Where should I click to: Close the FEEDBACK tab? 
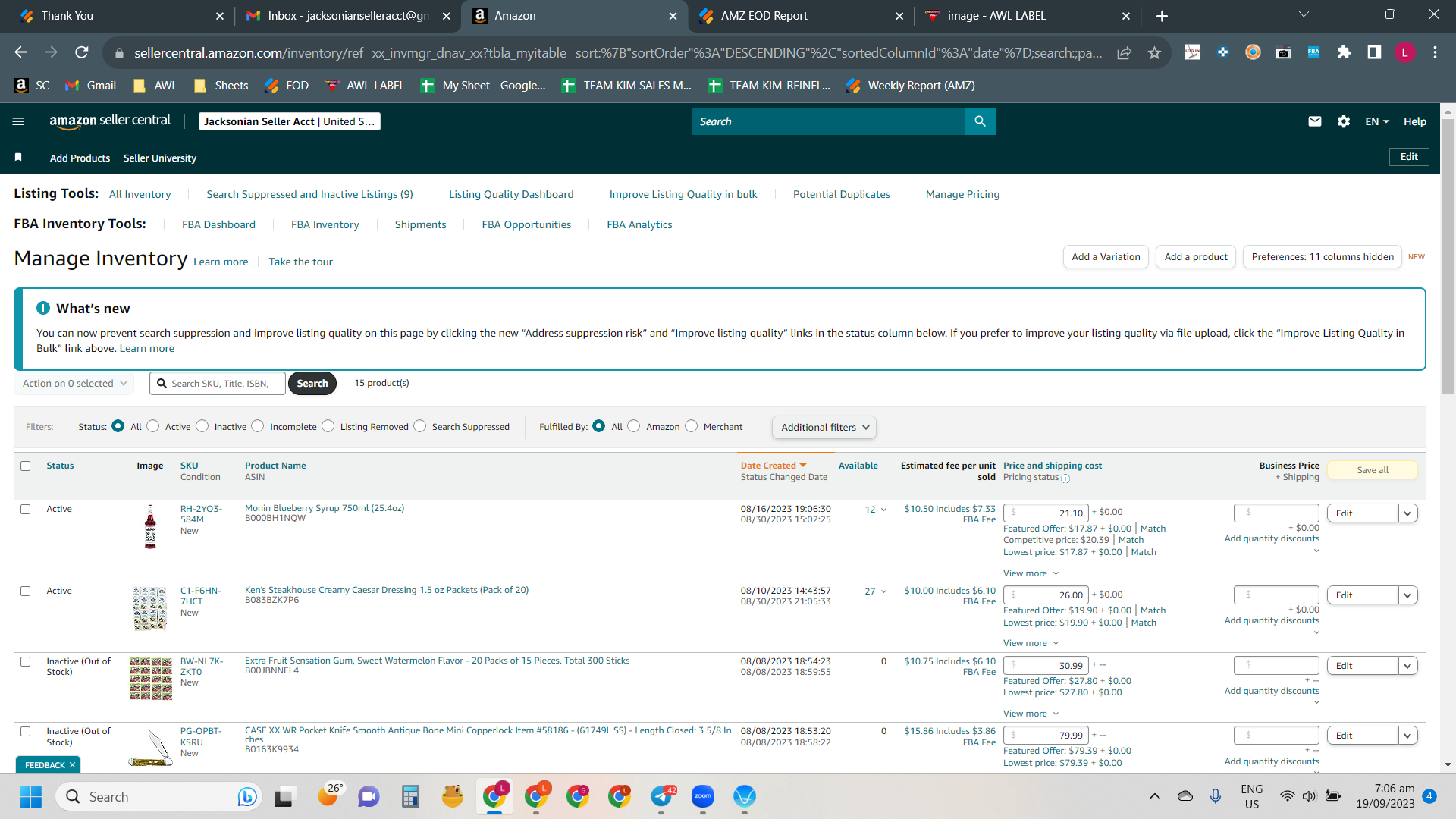[x=72, y=765]
